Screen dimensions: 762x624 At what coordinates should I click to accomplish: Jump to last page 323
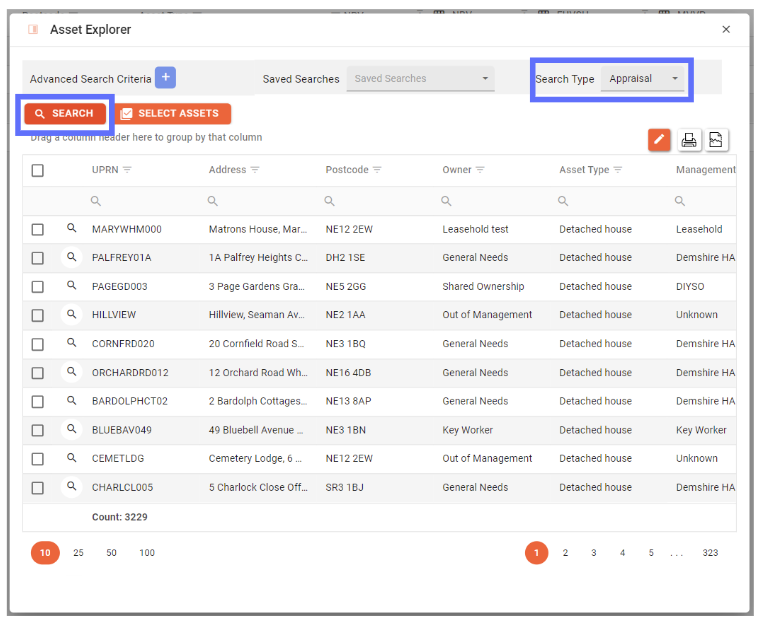[x=710, y=553]
